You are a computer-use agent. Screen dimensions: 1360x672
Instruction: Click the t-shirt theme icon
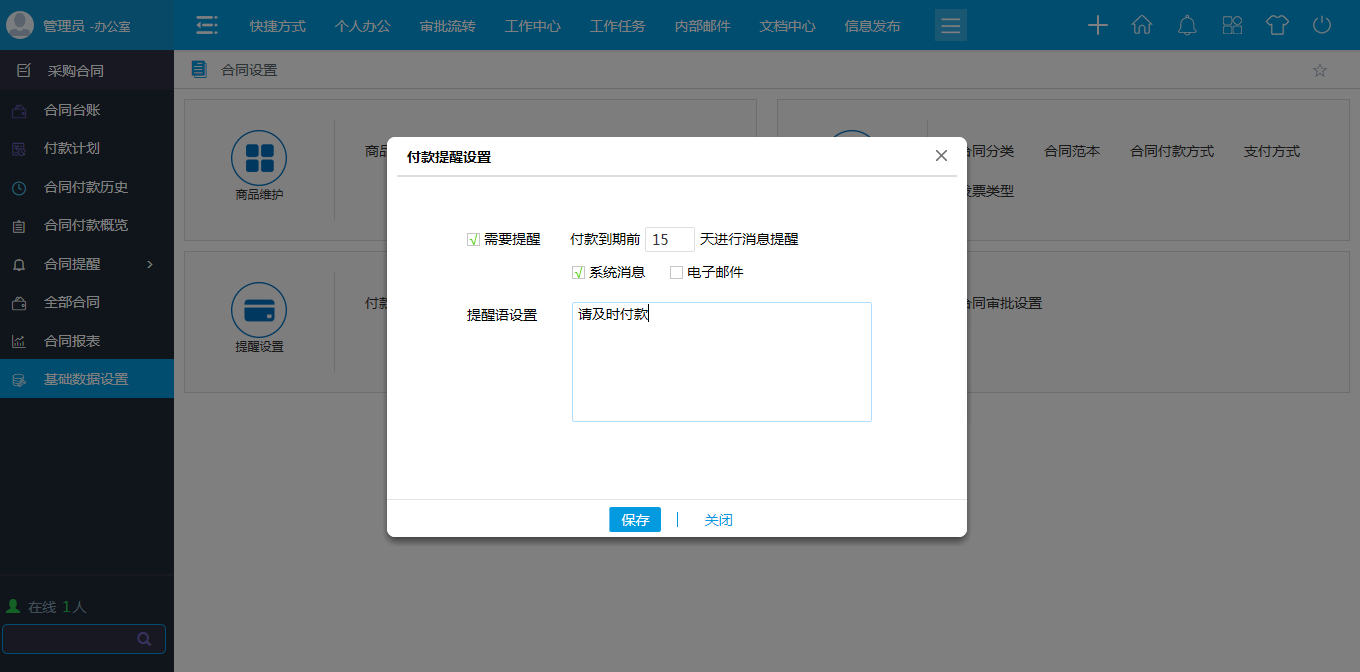pos(1277,25)
